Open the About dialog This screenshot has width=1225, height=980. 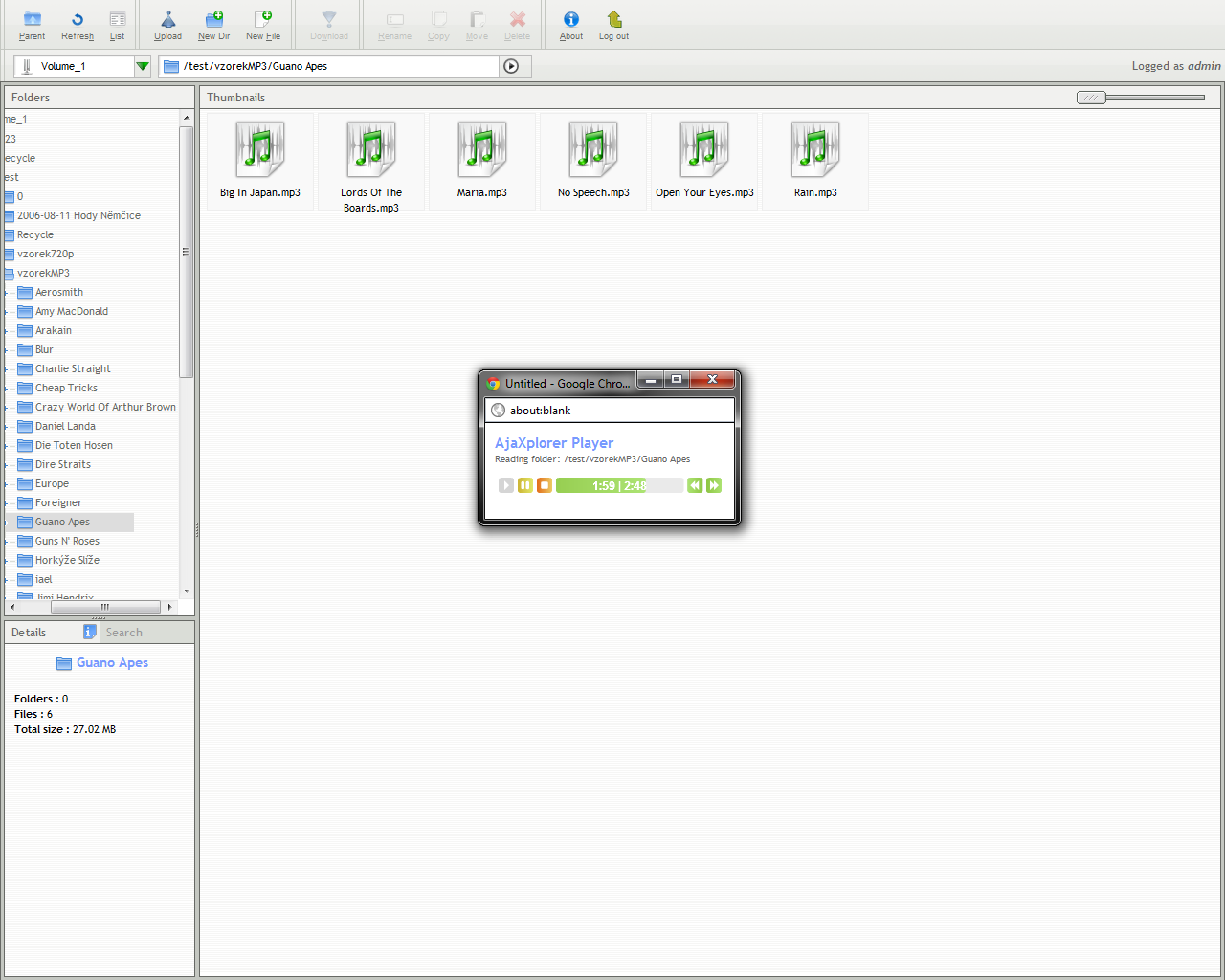(x=571, y=26)
